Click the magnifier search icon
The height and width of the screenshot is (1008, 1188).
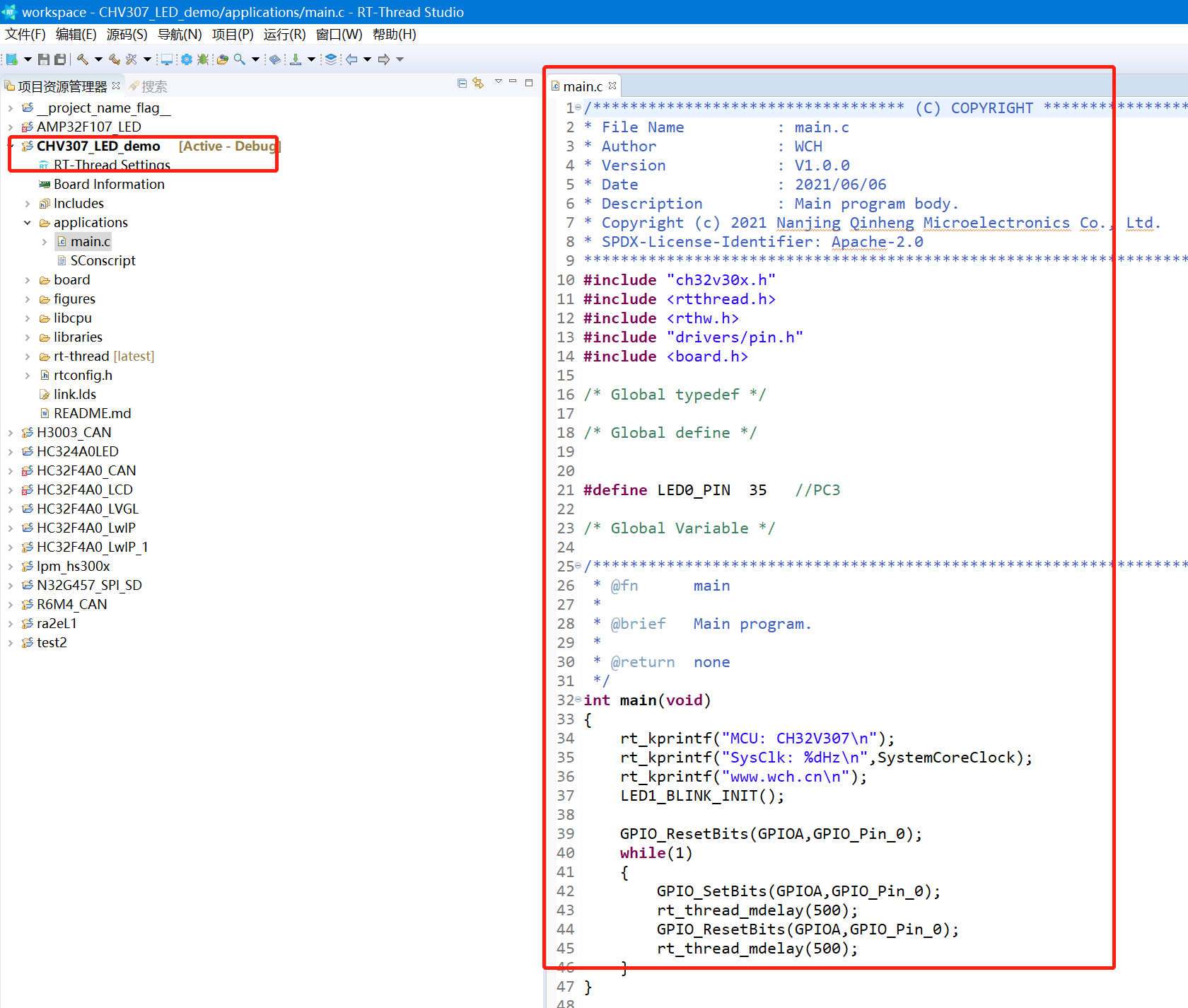240,59
